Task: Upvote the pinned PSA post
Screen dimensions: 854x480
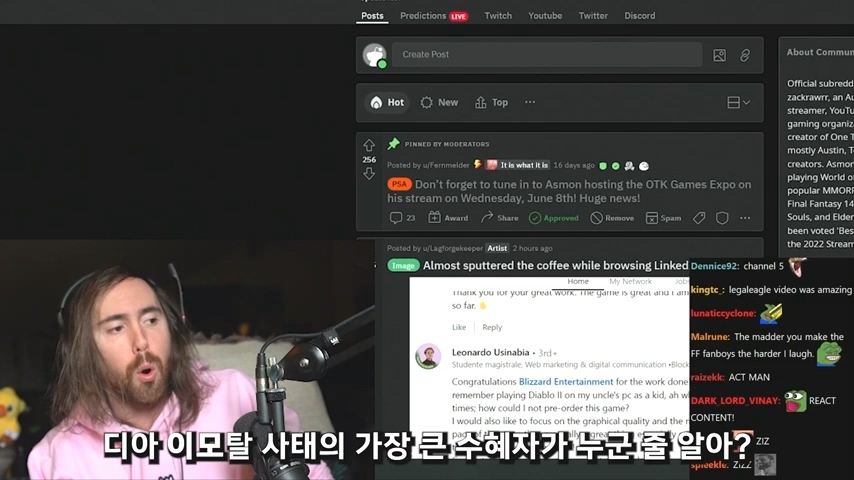Action: (369, 145)
